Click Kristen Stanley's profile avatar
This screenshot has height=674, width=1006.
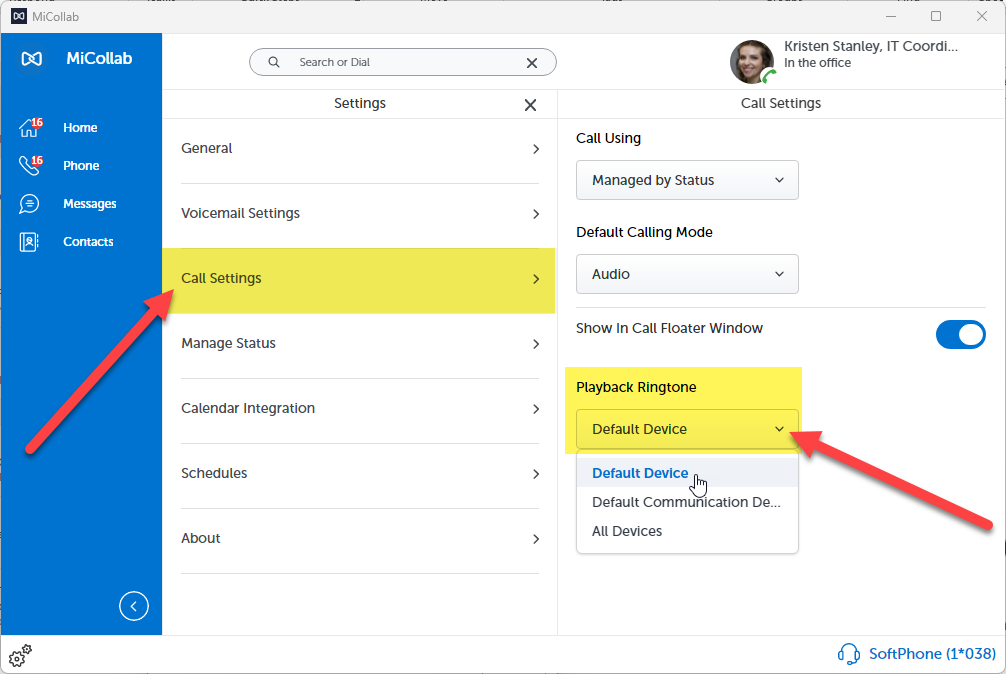coord(751,62)
